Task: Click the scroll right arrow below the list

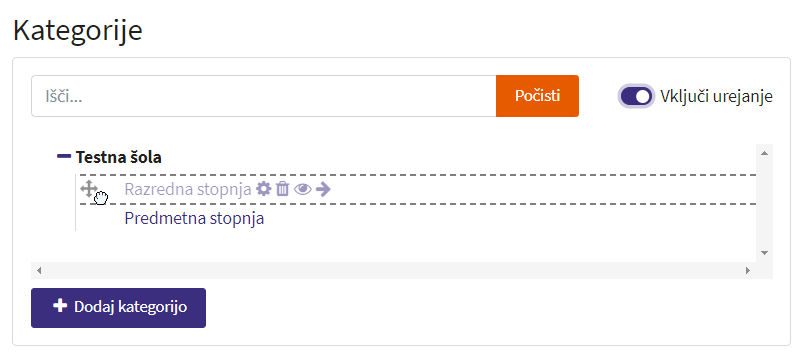Action: (747, 270)
